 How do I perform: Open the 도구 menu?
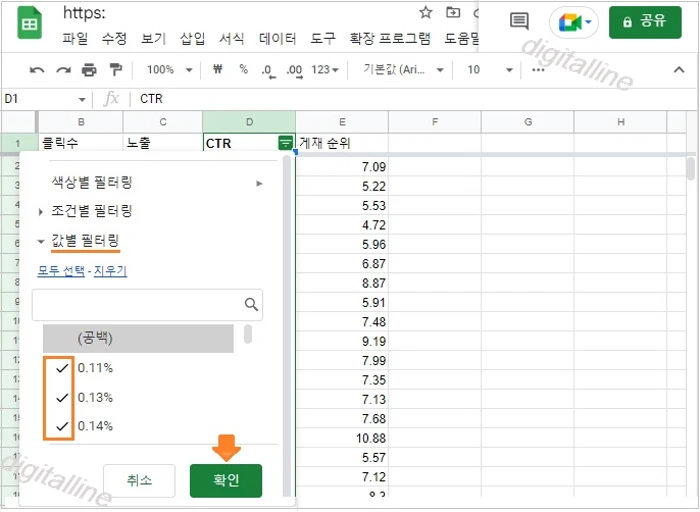323,38
